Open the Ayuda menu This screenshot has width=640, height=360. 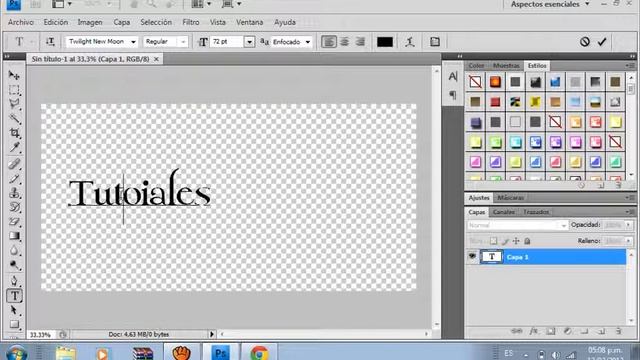pos(285,22)
